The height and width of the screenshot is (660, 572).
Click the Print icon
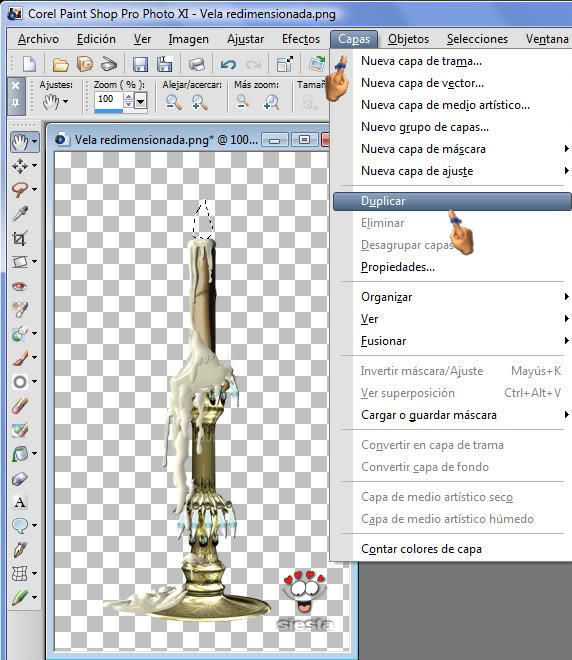coord(197,64)
